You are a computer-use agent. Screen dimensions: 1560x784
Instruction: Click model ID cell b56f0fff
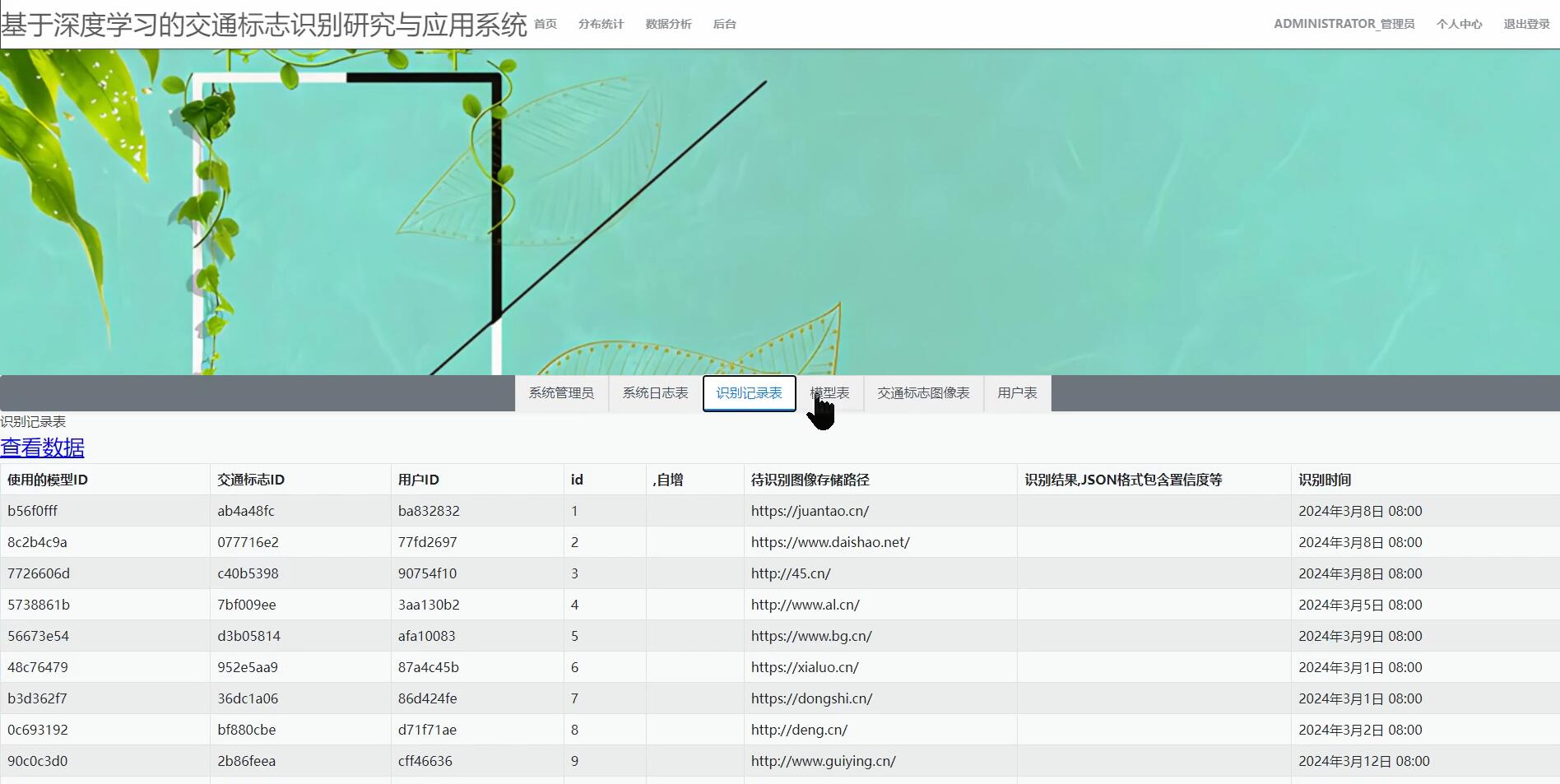coord(33,511)
